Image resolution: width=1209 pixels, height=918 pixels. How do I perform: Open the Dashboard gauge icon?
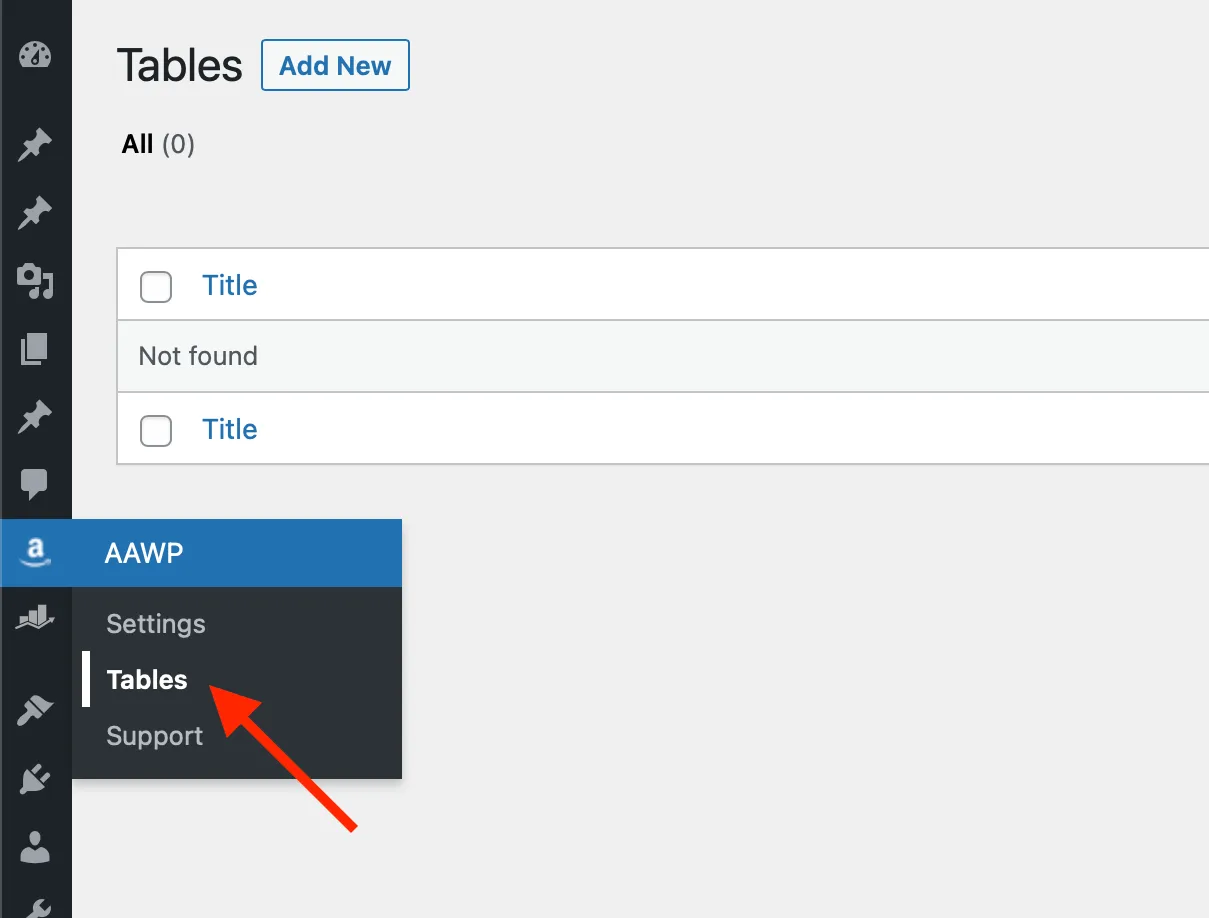click(x=35, y=55)
